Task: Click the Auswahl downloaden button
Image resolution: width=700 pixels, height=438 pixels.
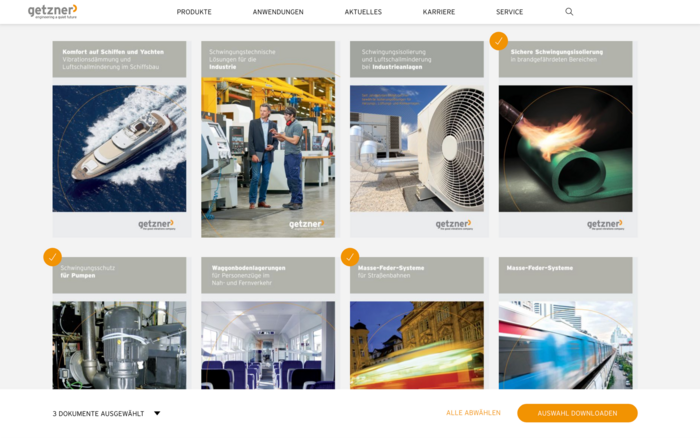Action: coord(577,413)
